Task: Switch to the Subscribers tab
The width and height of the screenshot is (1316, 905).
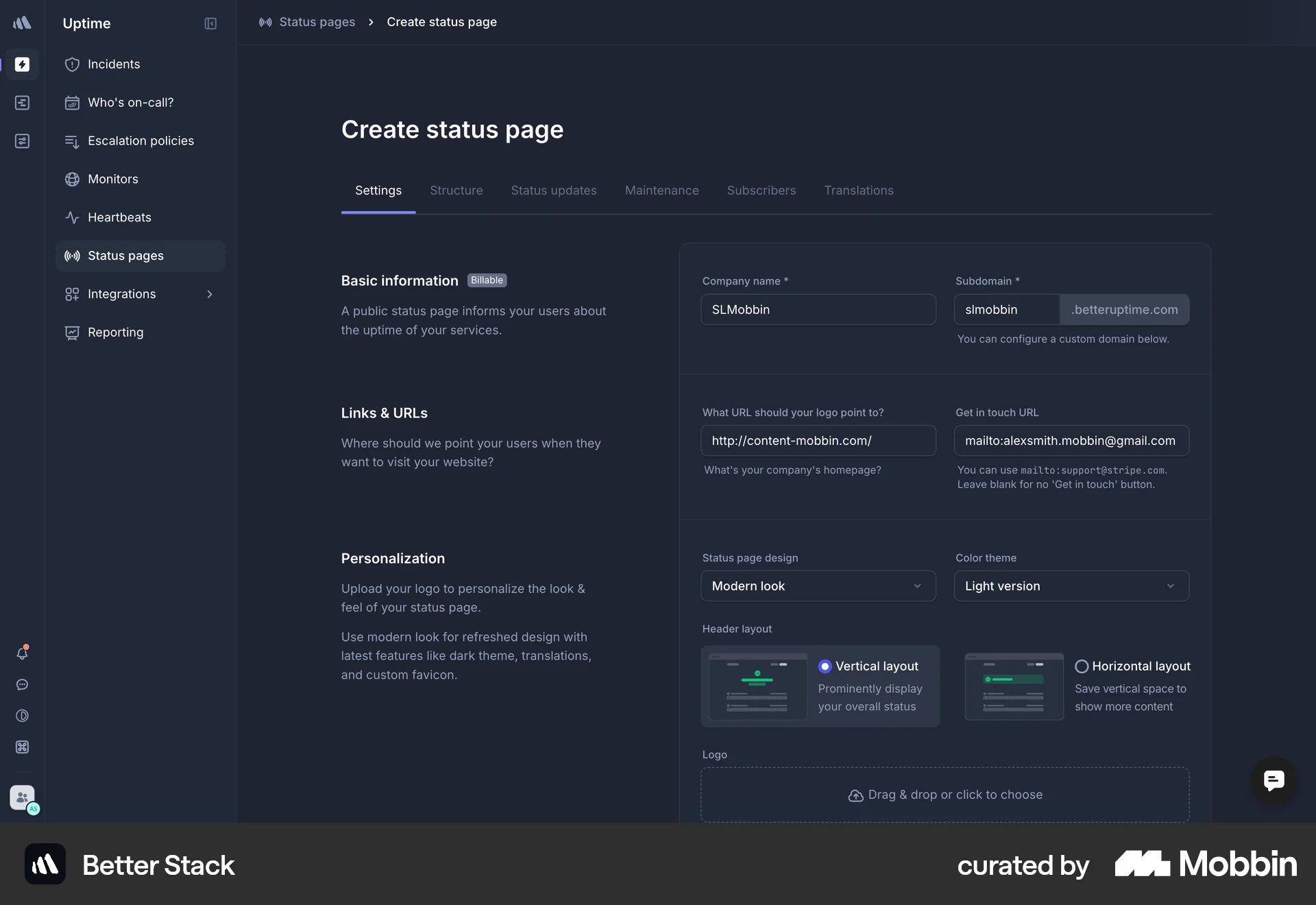Action: coord(761,191)
